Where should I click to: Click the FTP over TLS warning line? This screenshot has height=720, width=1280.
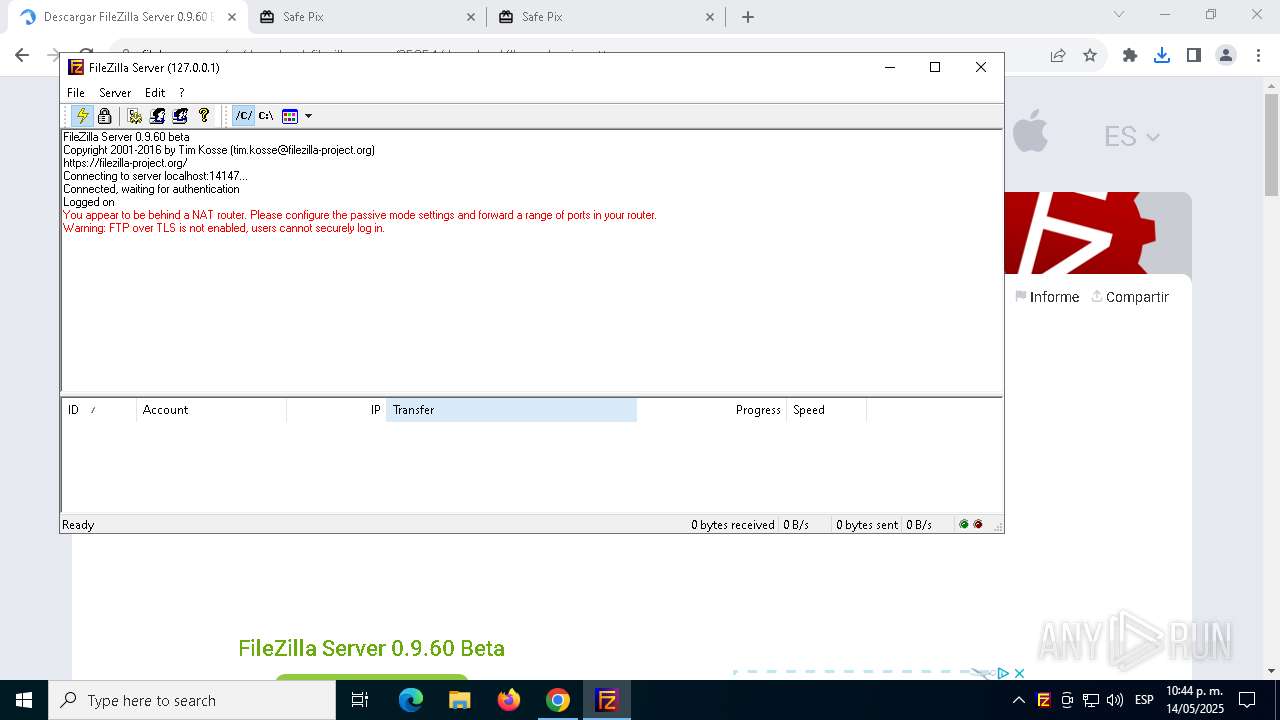(x=224, y=228)
